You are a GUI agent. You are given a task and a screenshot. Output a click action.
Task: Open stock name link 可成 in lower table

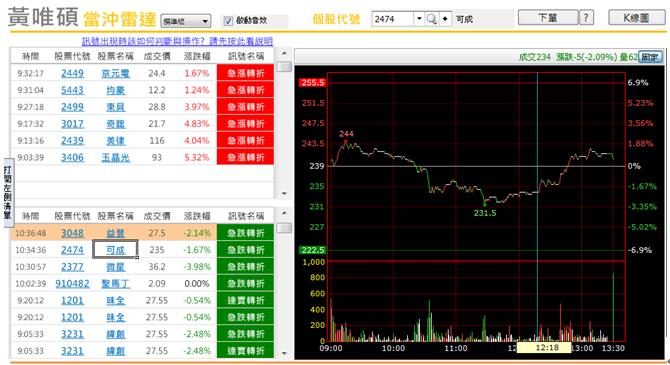[x=115, y=250]
